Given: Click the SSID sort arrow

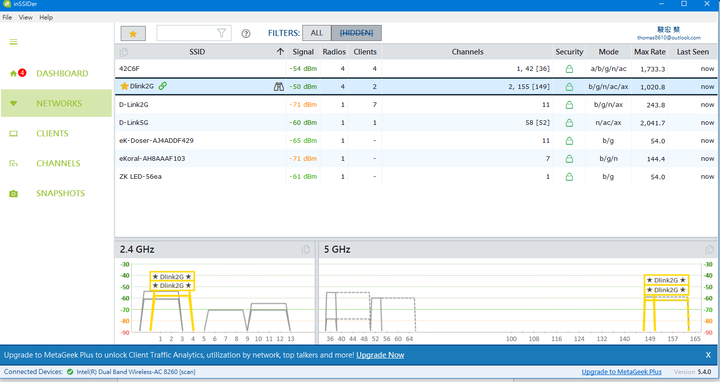Looking at the screenshot, I should pos(280,52).
